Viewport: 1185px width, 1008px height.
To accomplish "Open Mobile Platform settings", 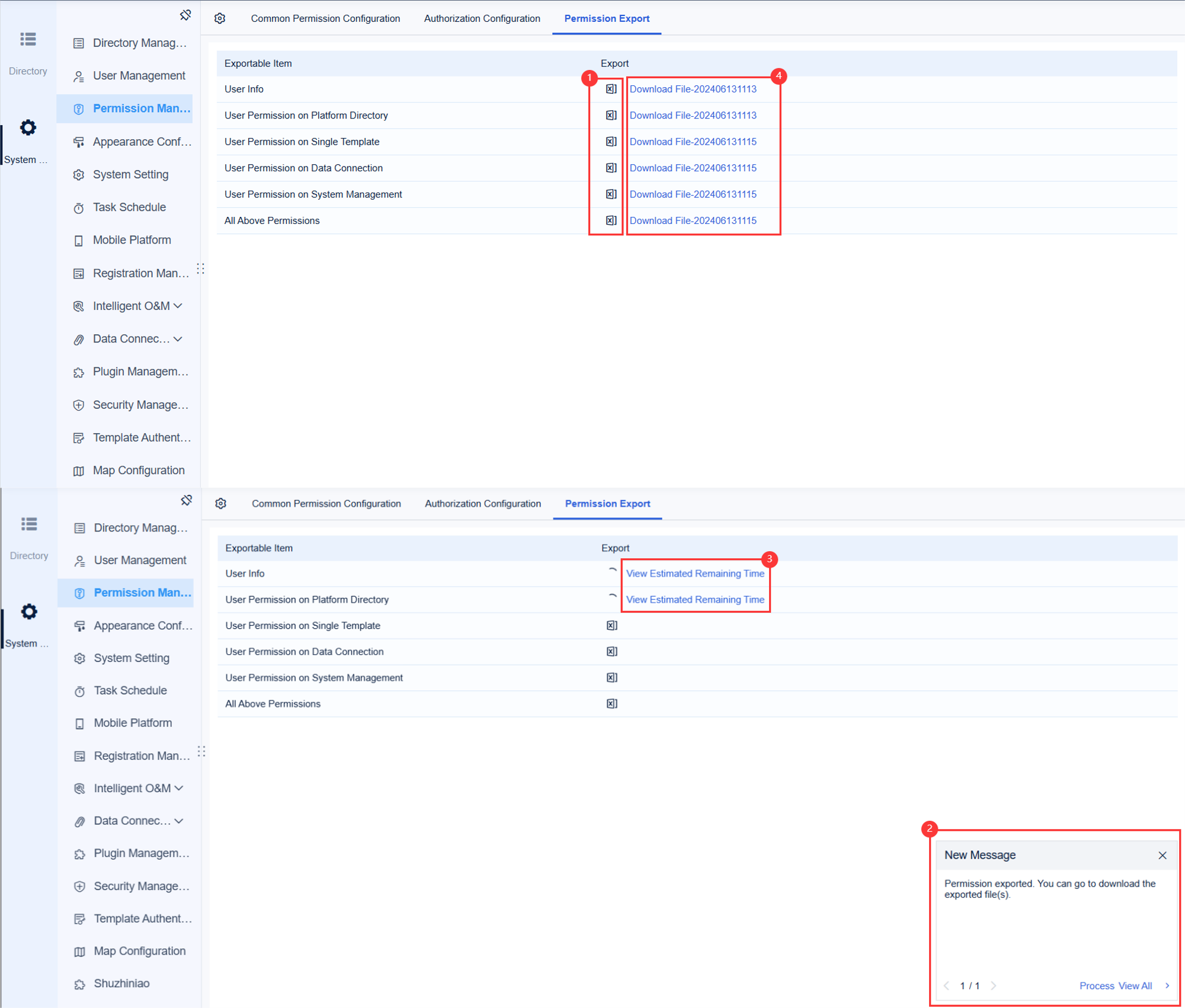I will pyautogui.click(x=131, y=239).
